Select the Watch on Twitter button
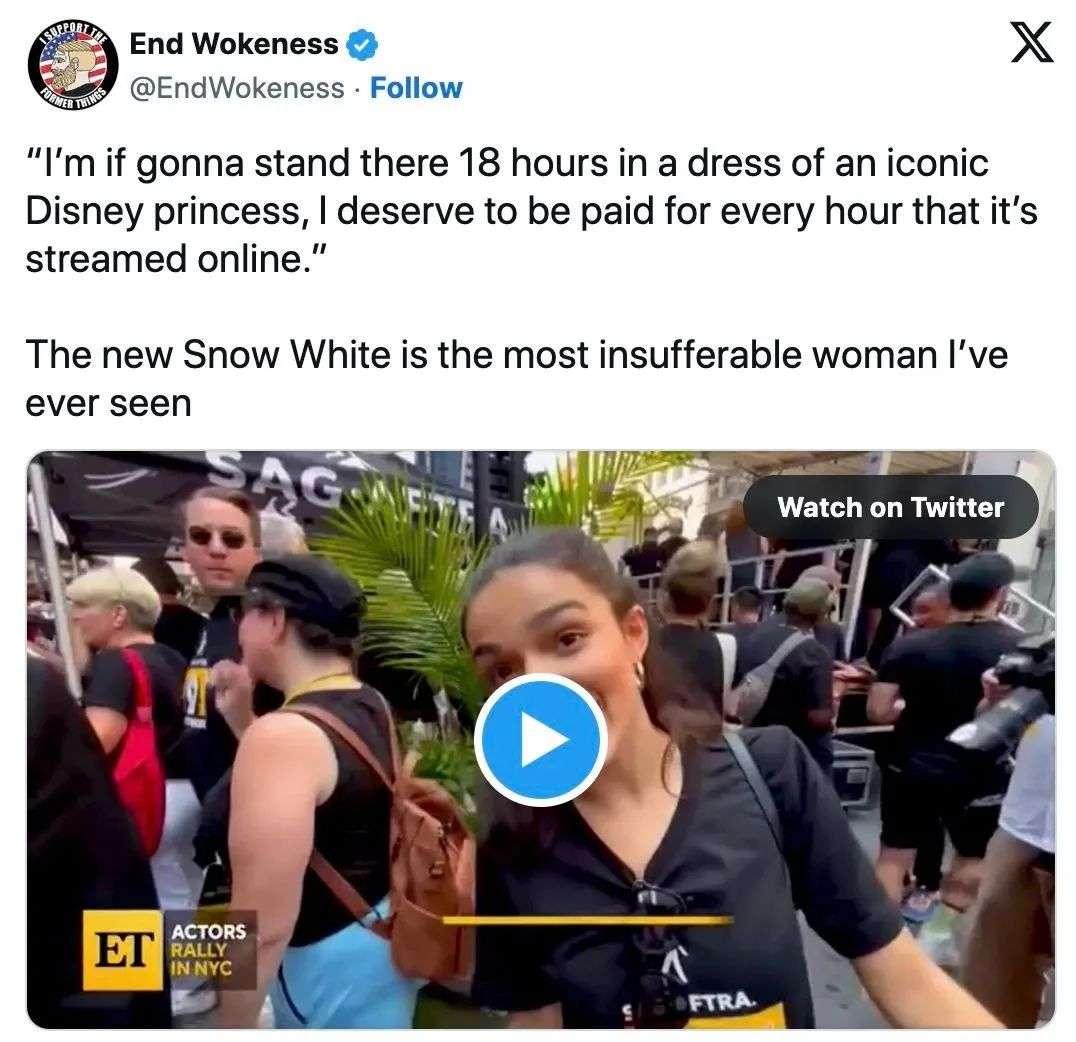The image size is (1076, 1042). 891,507
